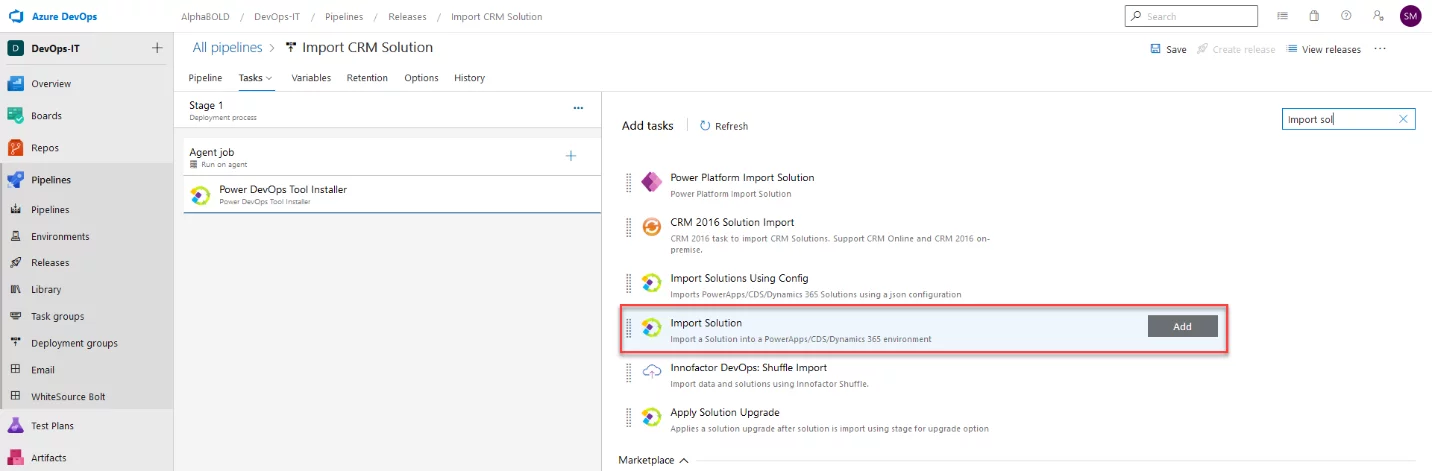Switch to the Pipeline tab
1432x471 pixels.
205,78
